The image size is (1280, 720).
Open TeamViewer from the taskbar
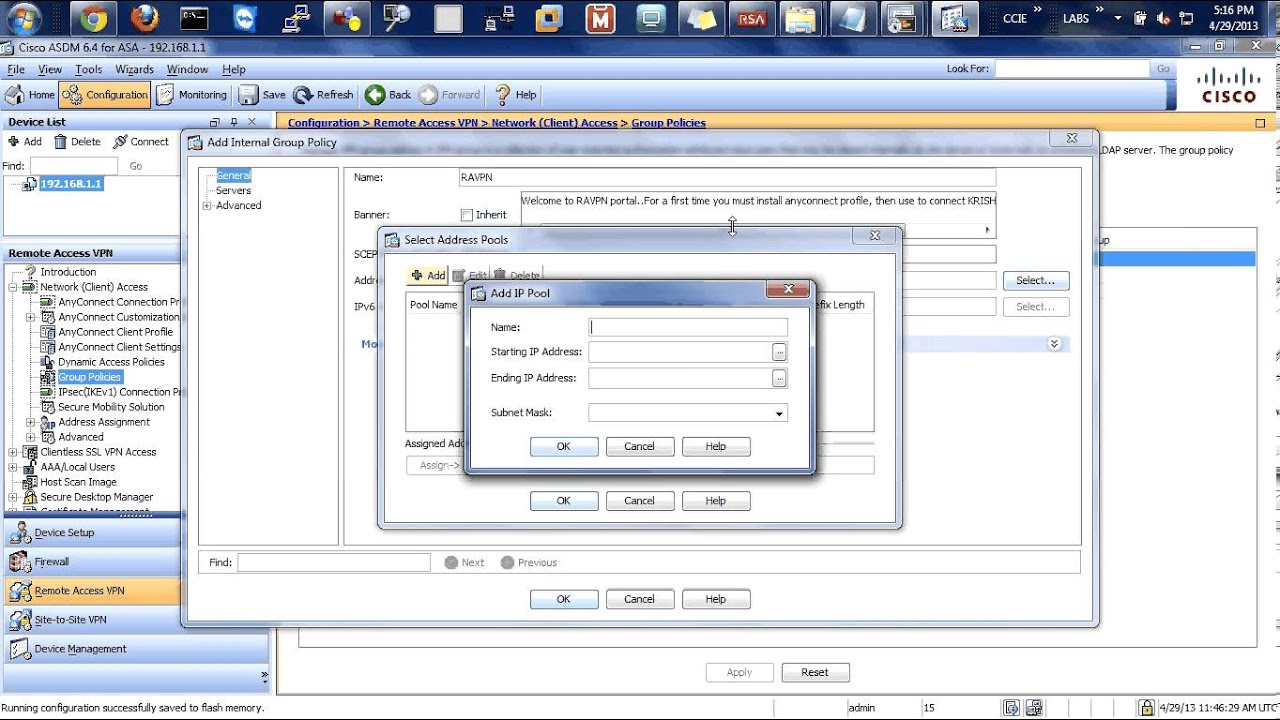244,18
